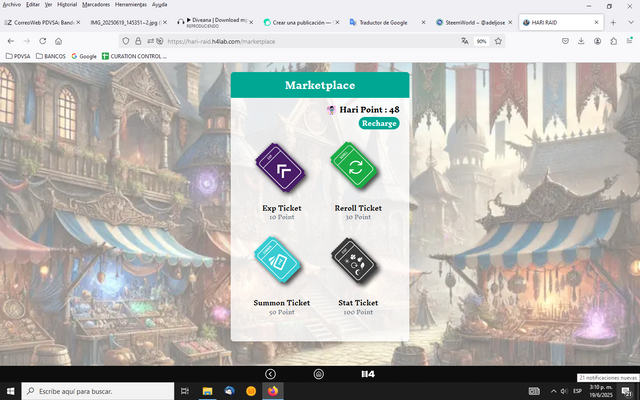Open the Ver menu

[x=49, y=4]
